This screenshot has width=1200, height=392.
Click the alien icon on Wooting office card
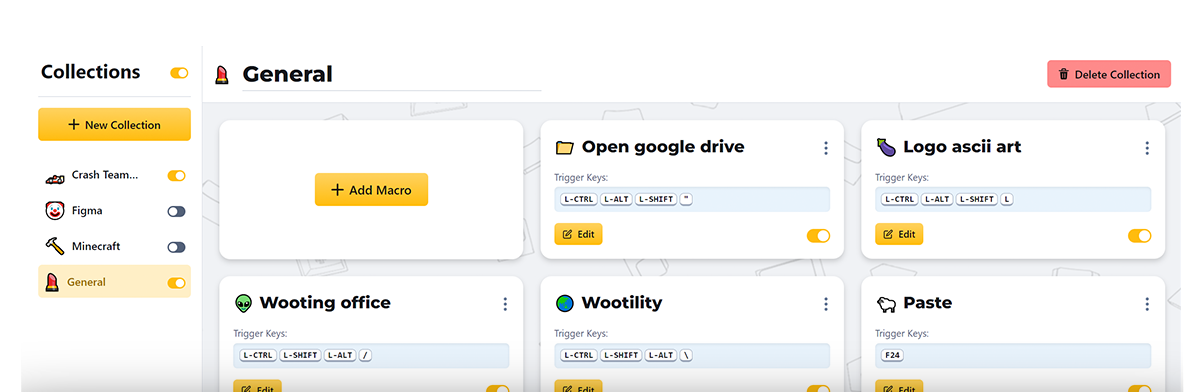click(243, 303)
